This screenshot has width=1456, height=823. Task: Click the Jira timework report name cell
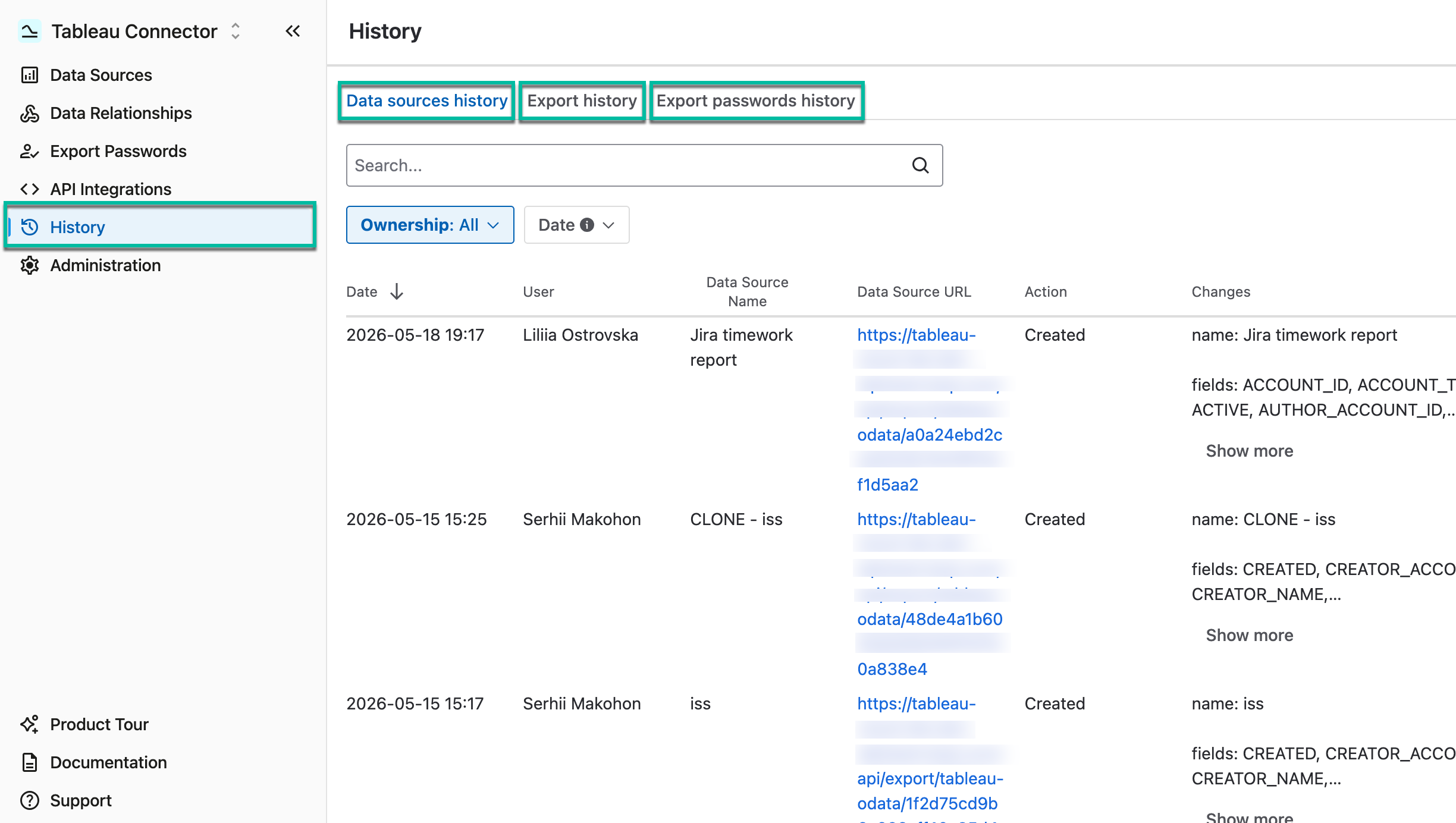(x=741, y=347)
